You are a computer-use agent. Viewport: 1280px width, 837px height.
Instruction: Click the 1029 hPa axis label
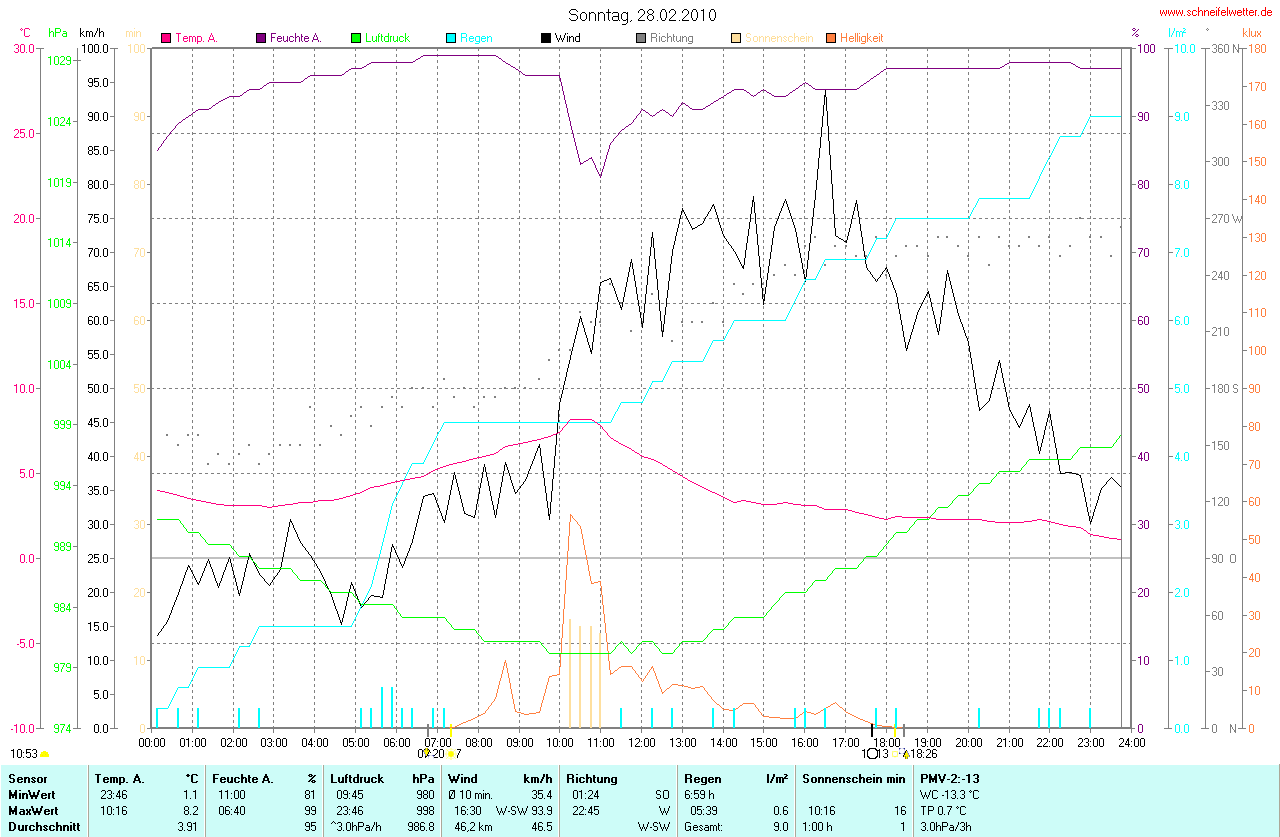tap(59, 61)
